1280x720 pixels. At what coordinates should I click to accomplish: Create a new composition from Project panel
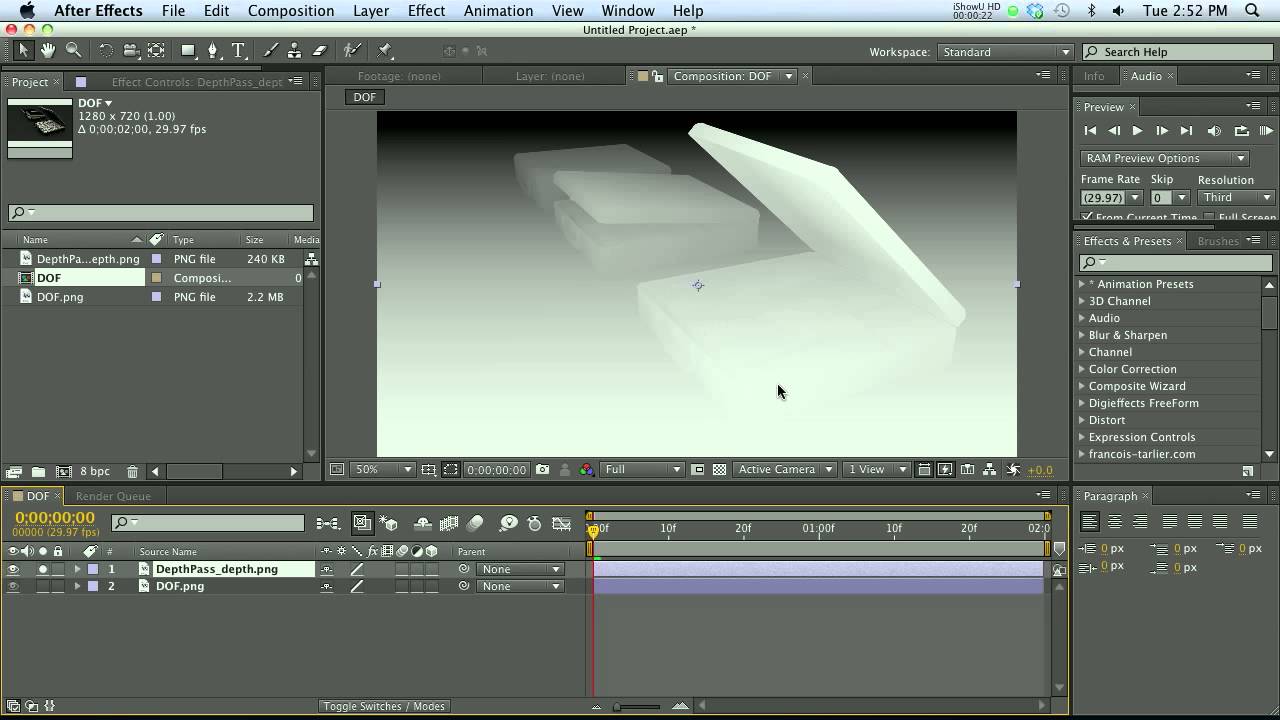click(64, 472)
